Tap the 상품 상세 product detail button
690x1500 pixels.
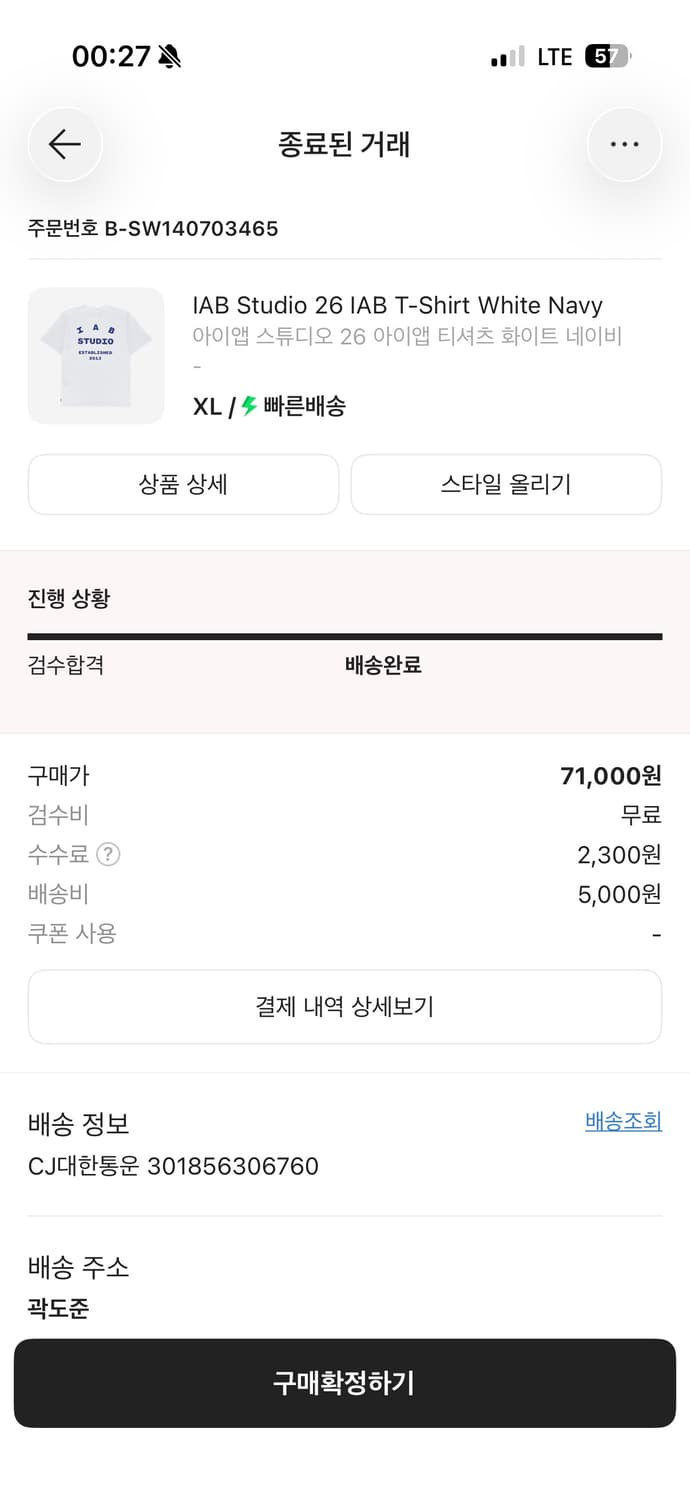(x=183, y=484)
